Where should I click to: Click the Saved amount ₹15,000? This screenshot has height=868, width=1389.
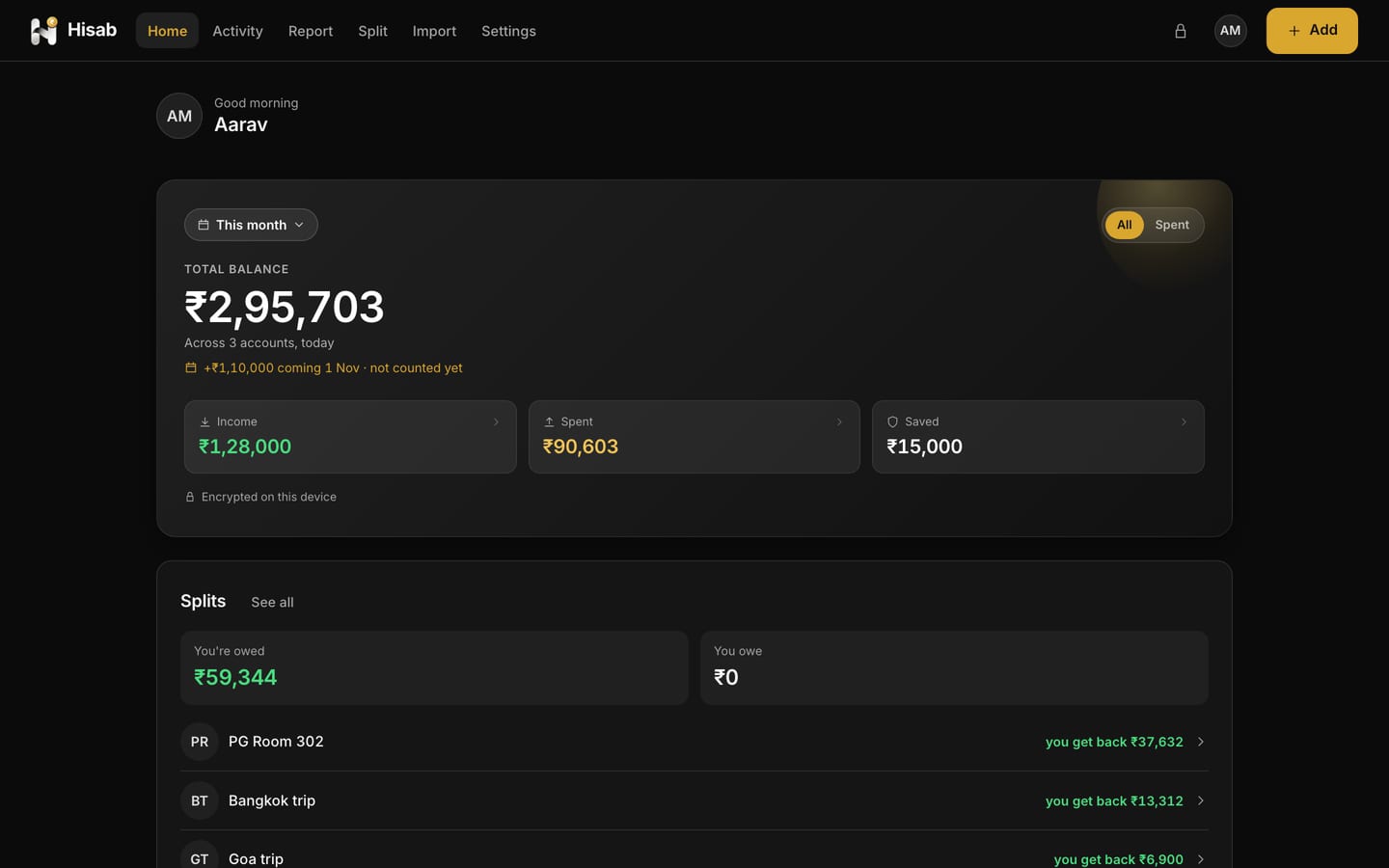[x=924, y=447]
